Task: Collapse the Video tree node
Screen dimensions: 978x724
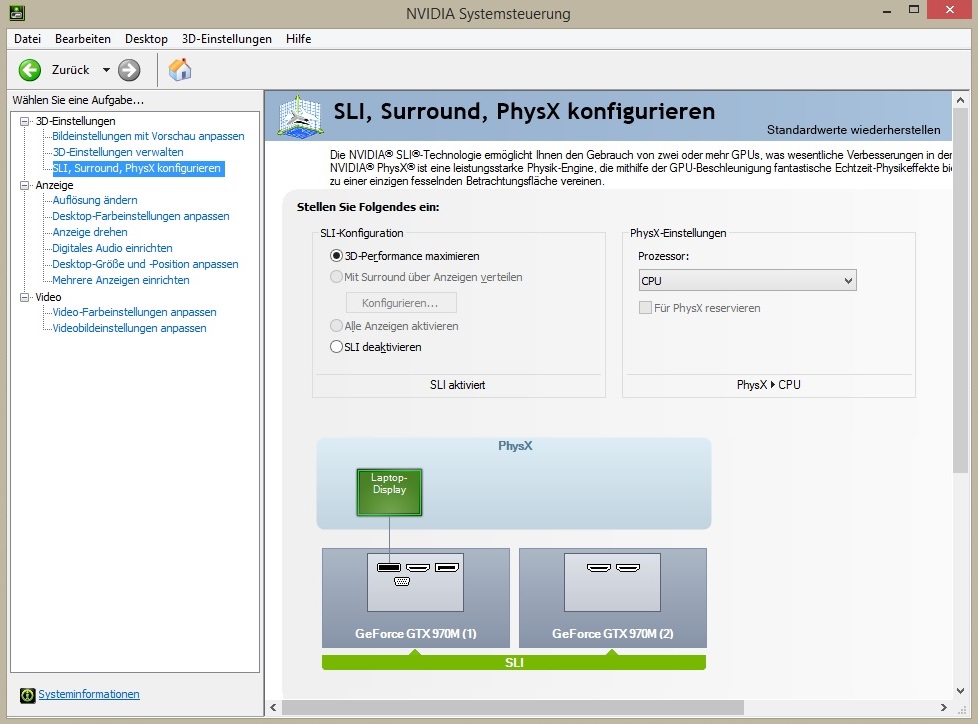Action: [24, 297]
